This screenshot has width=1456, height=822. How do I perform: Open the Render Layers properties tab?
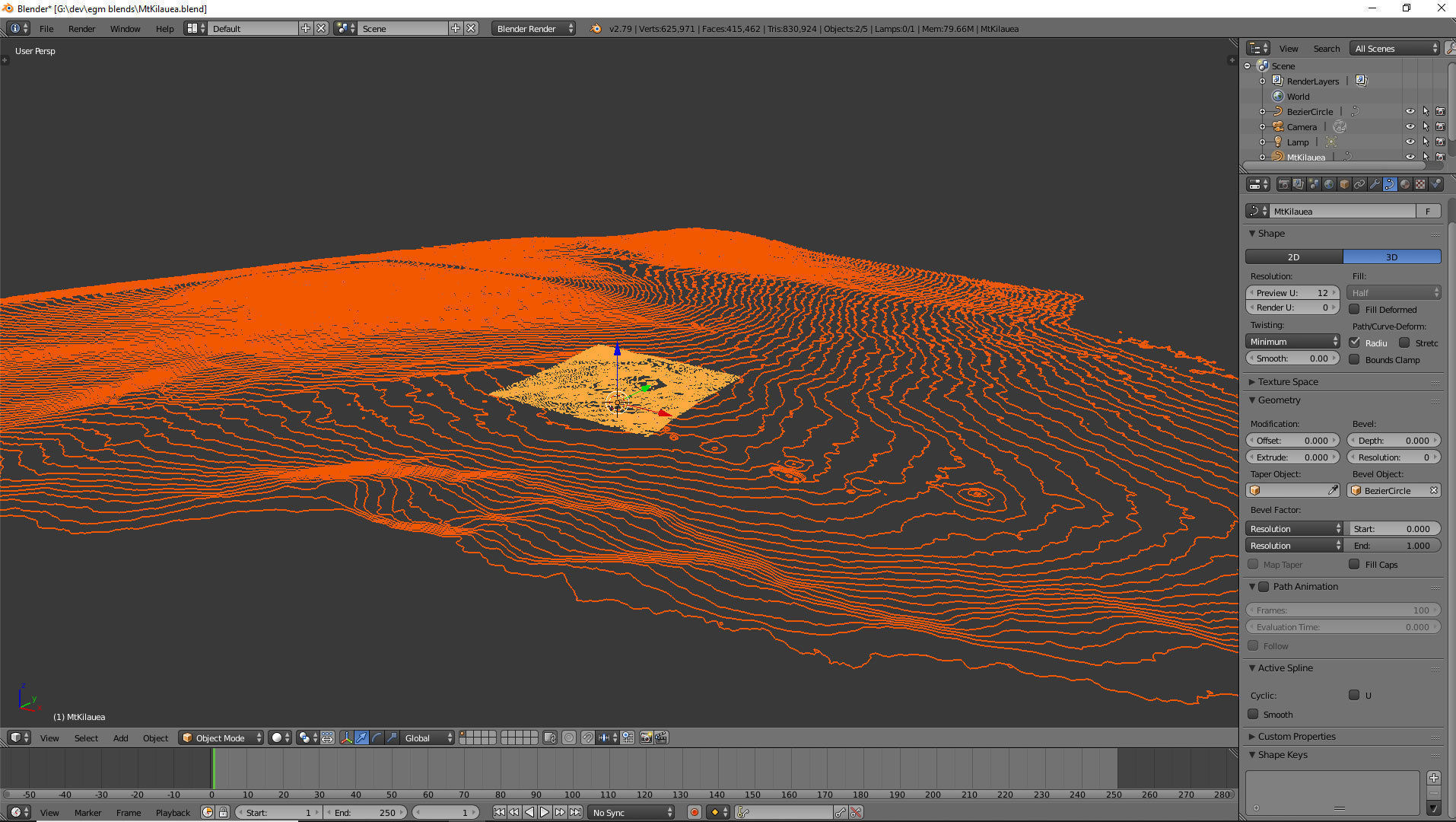[x=1299, y=184]
